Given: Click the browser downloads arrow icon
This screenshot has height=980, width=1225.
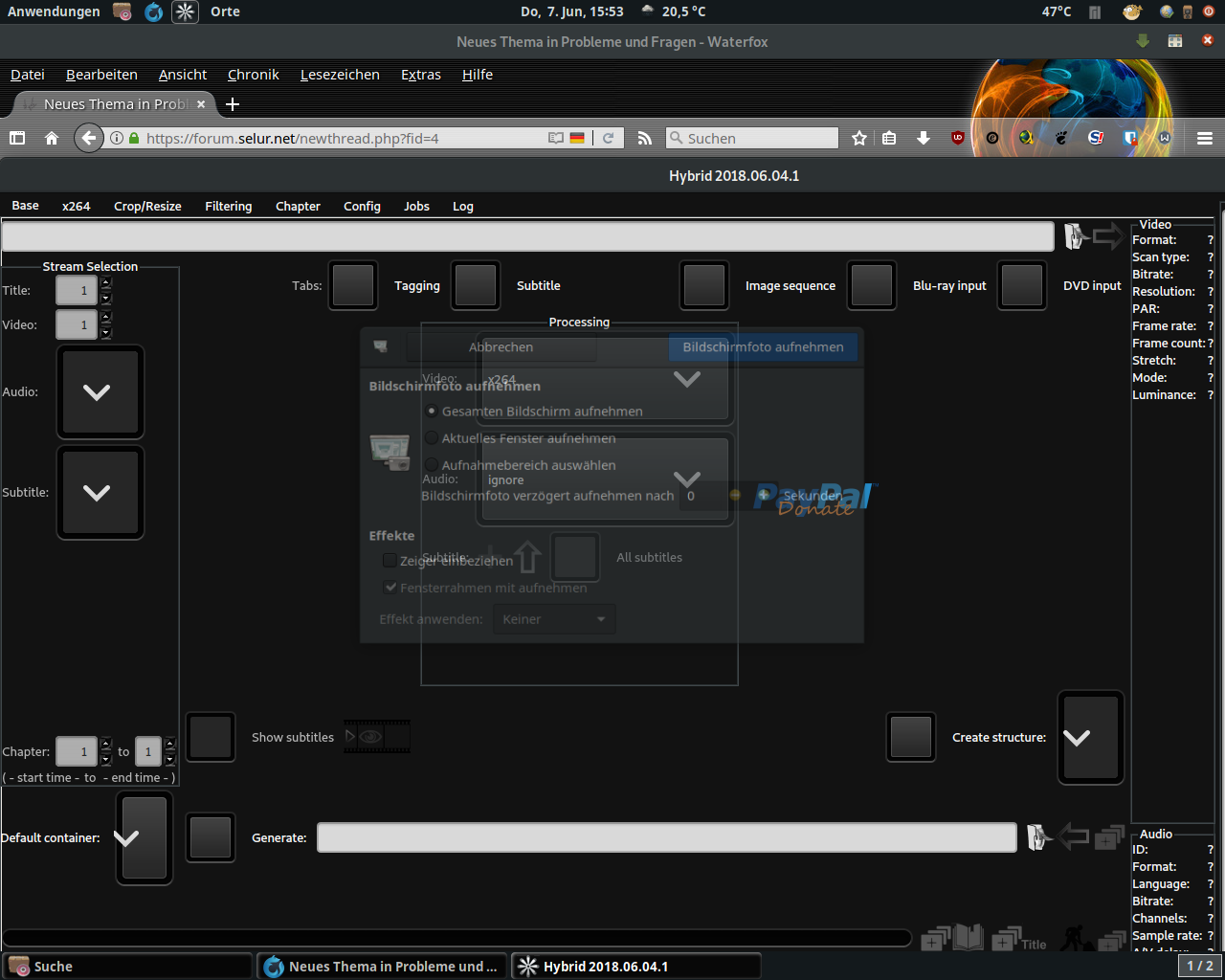Looking at the screenshot, I should point(924,138).
